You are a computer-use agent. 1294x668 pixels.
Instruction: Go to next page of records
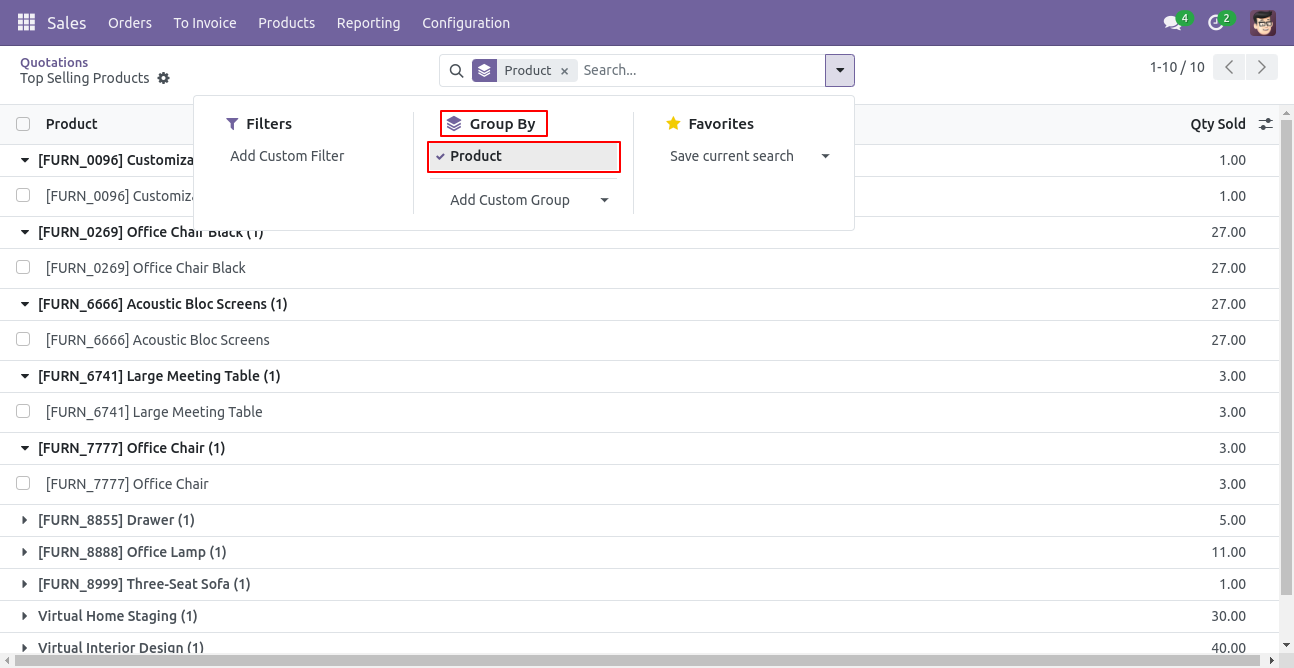[1262, 67]
